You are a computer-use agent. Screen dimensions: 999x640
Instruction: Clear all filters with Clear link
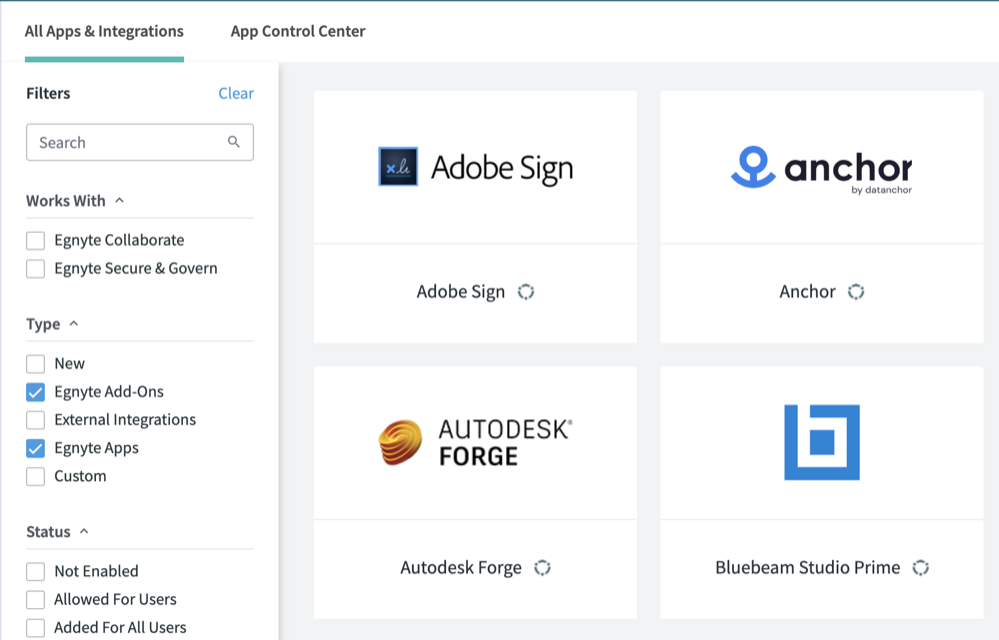pos(236,93)
